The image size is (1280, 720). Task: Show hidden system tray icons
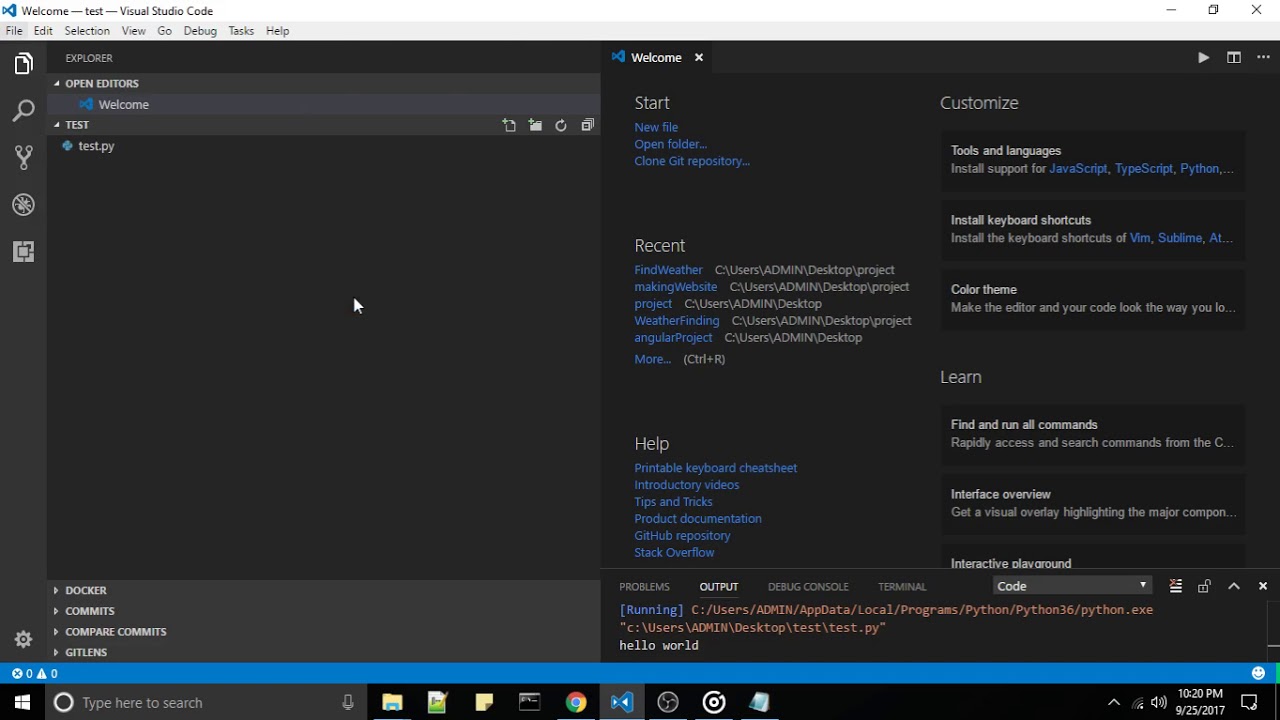coord(1113,702)
